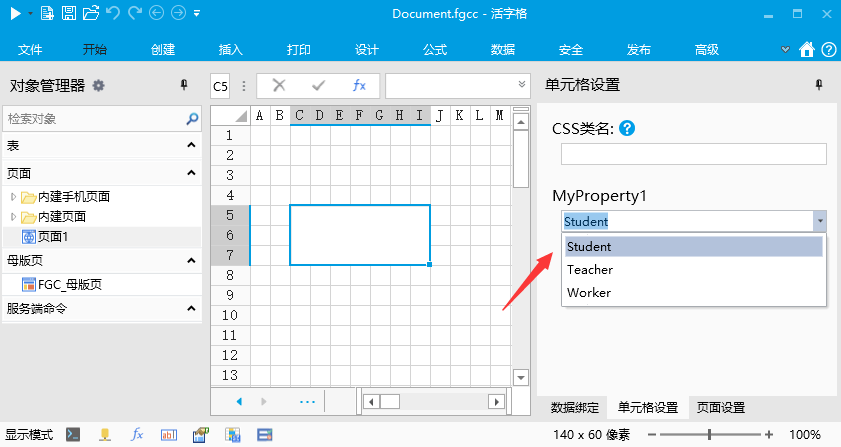Viewport: 841px width, 447px height.
Task: Collapse the ribbon with the chevron
Action: [785, 49]
